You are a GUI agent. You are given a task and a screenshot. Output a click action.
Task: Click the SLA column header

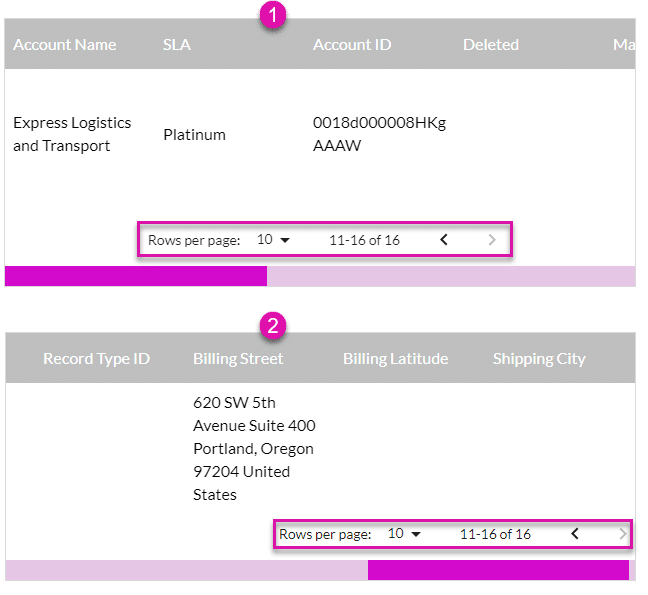[177, 45]
